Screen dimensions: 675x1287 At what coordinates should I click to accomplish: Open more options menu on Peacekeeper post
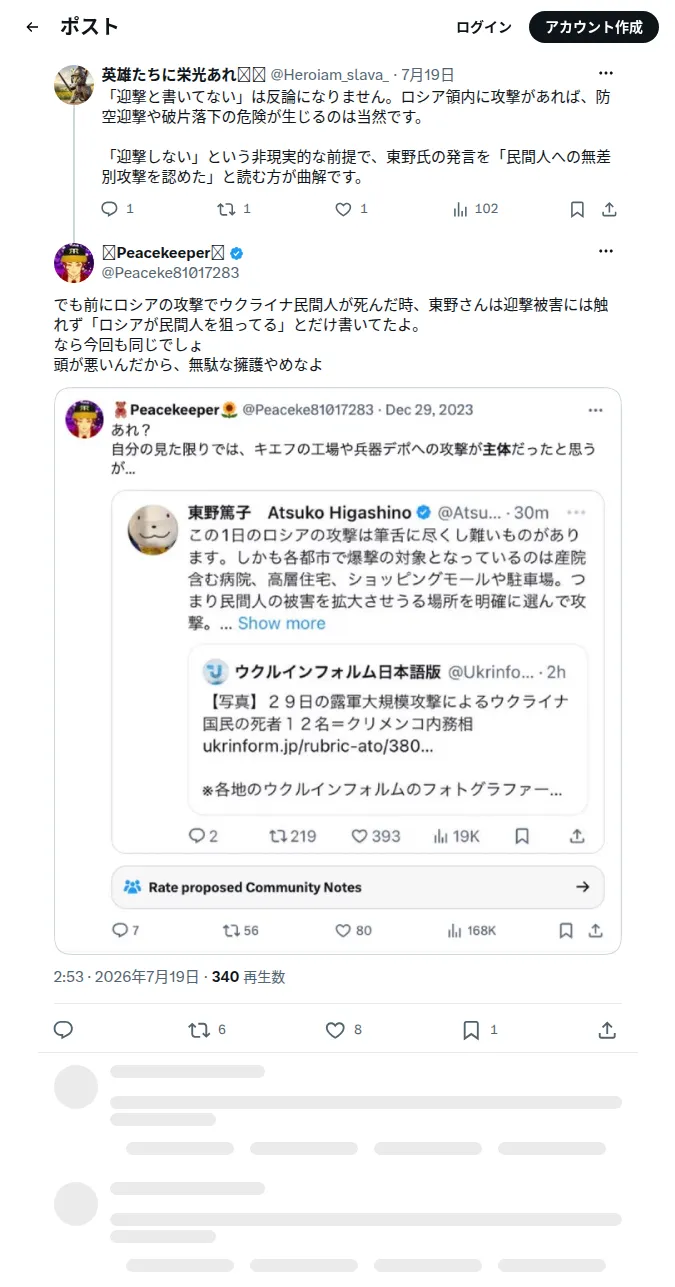606,251
